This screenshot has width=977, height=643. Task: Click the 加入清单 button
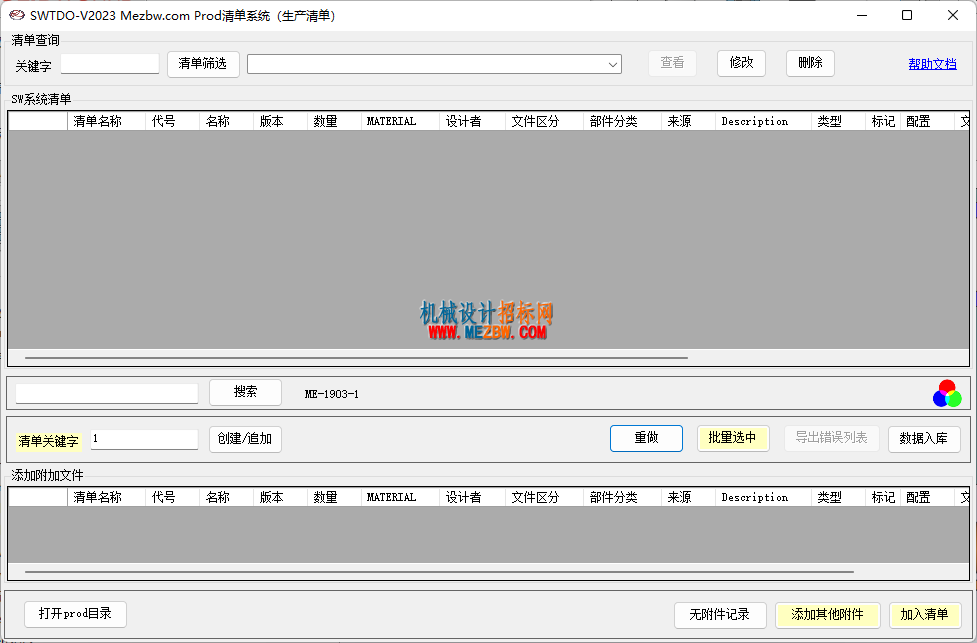pyautogui.click(x=925, y=616)
